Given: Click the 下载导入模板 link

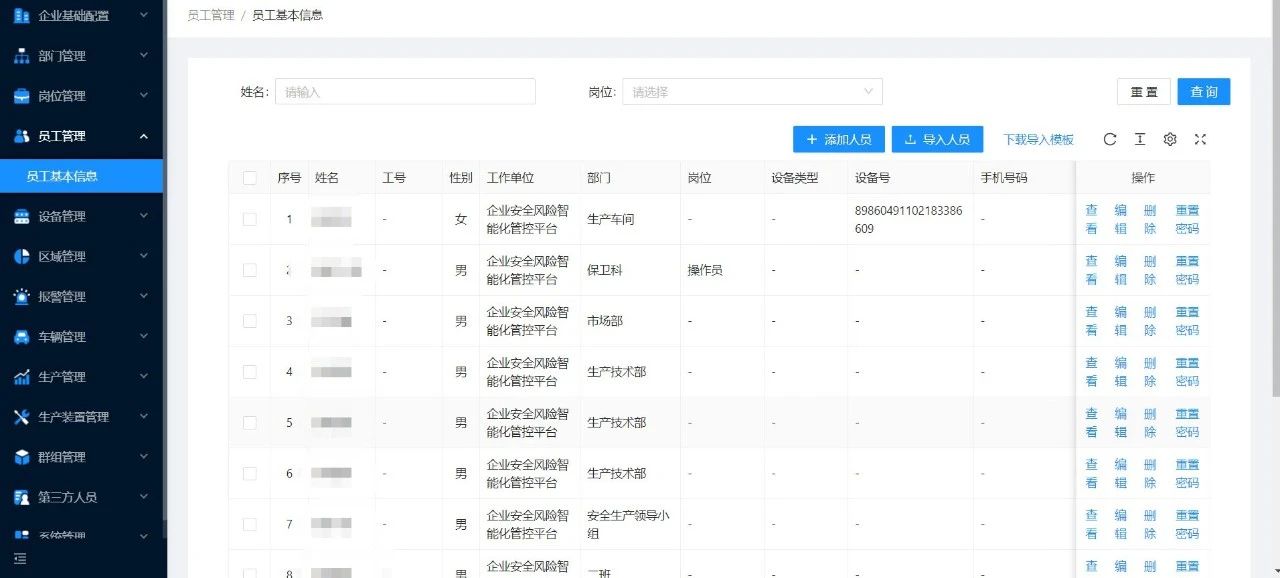Looking at the screenshot, I should tap(1038, 140).
